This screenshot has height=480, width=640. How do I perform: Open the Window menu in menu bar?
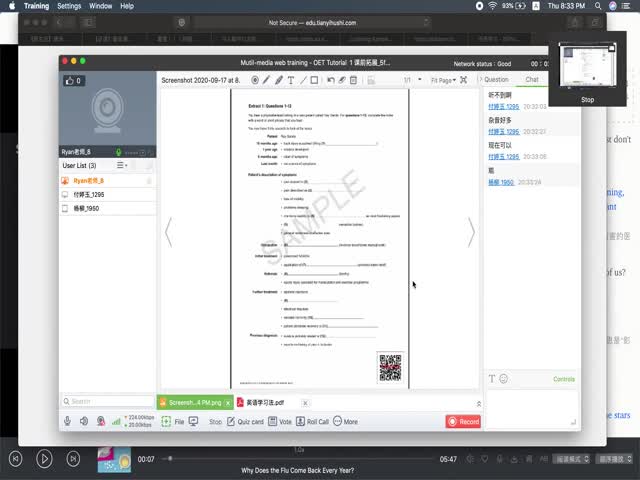coord(100,6)
